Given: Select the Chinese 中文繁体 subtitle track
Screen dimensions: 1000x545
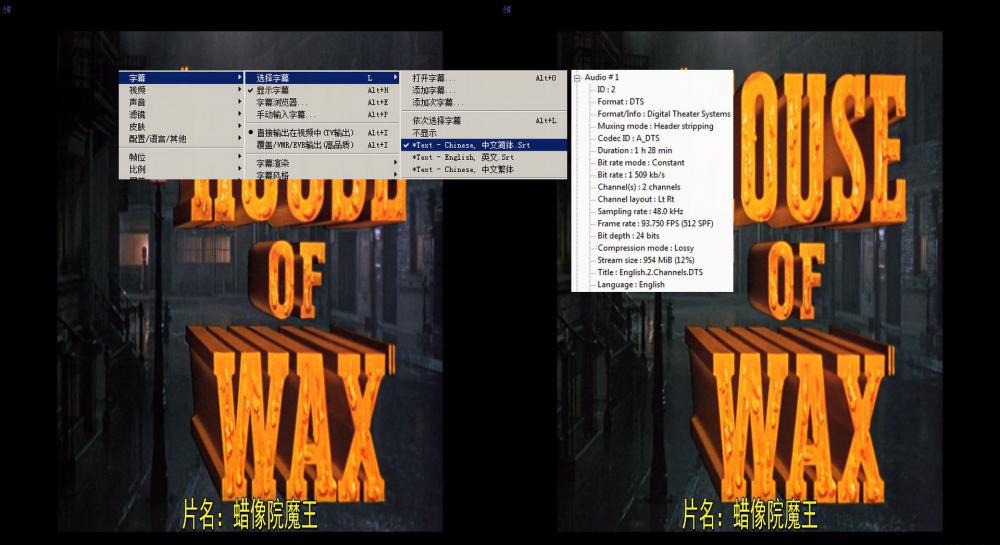Looking at the screenshot, I should coord(484,169).
